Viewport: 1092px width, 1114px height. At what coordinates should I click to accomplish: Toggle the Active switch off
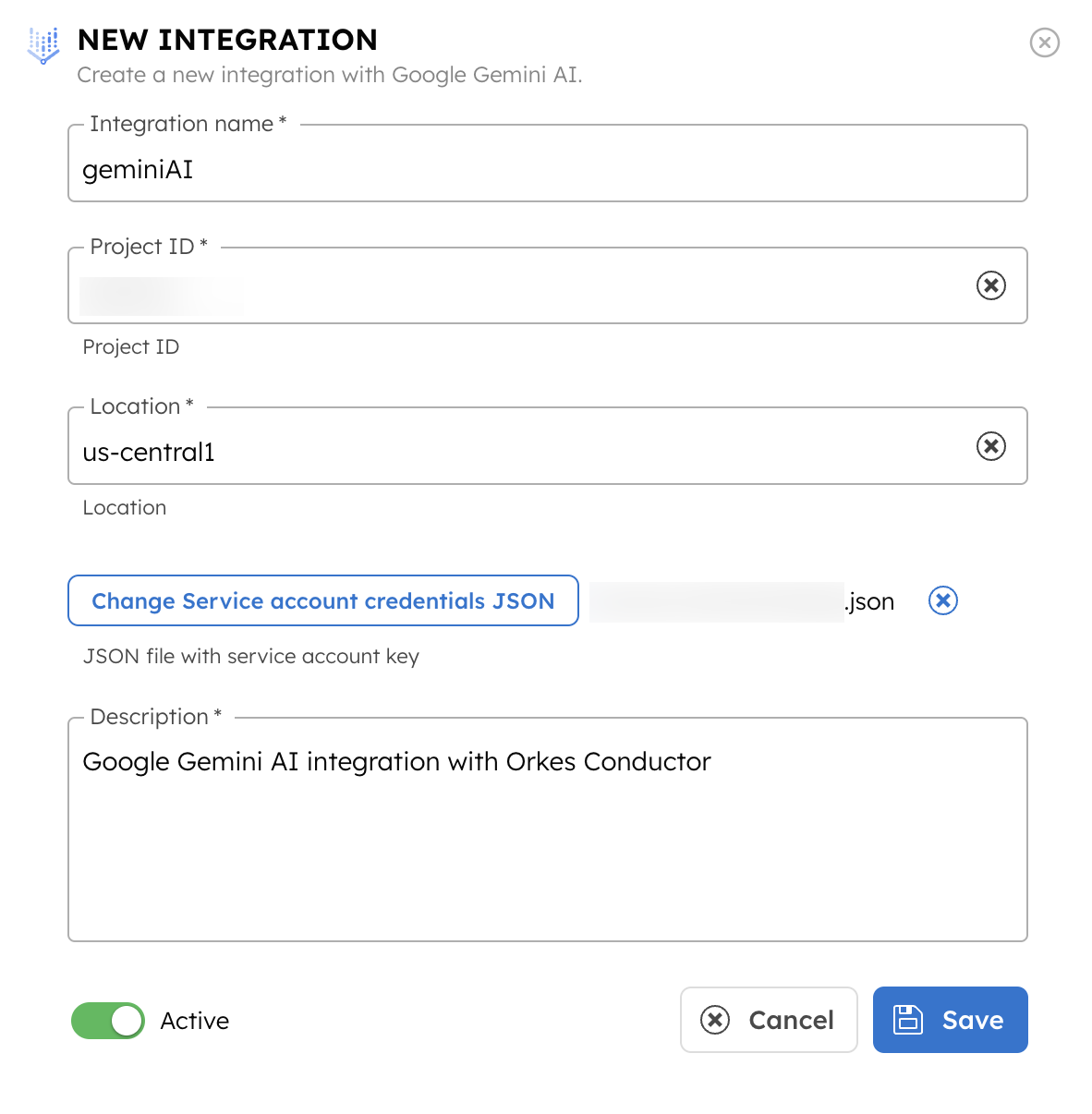pyautogui.click(x=108, y=1021)
